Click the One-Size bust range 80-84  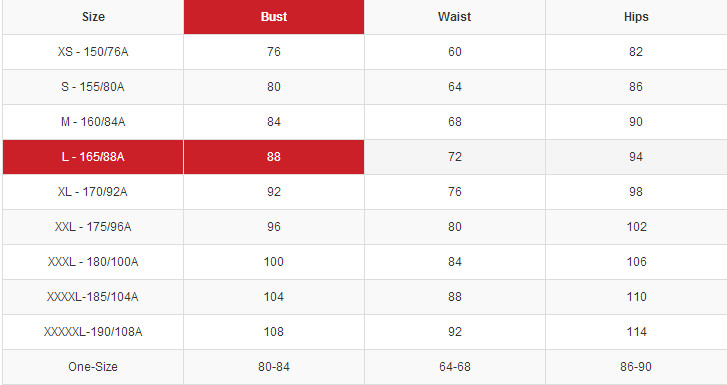(274, 367)
